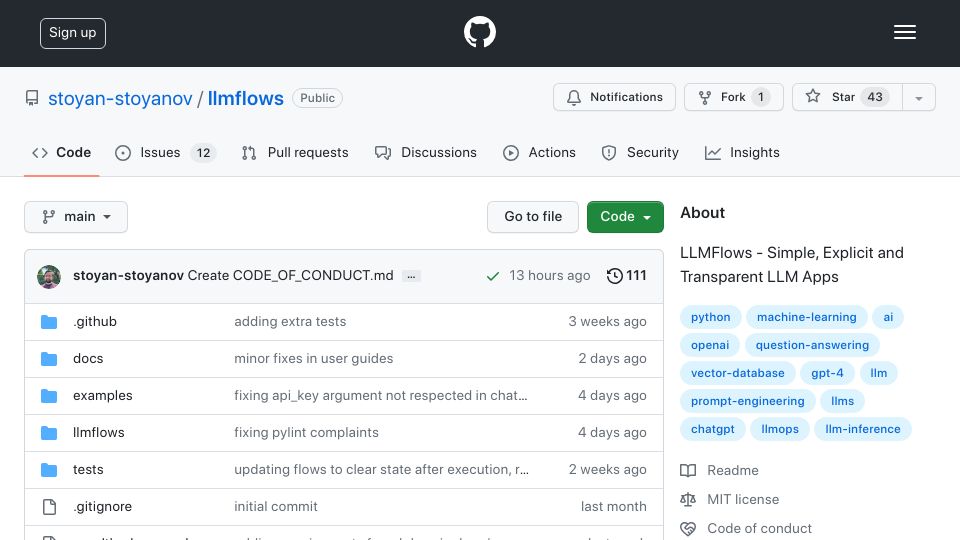Select the llmops topic tag
Screen dimensions: 960x540
click(780, 430)
